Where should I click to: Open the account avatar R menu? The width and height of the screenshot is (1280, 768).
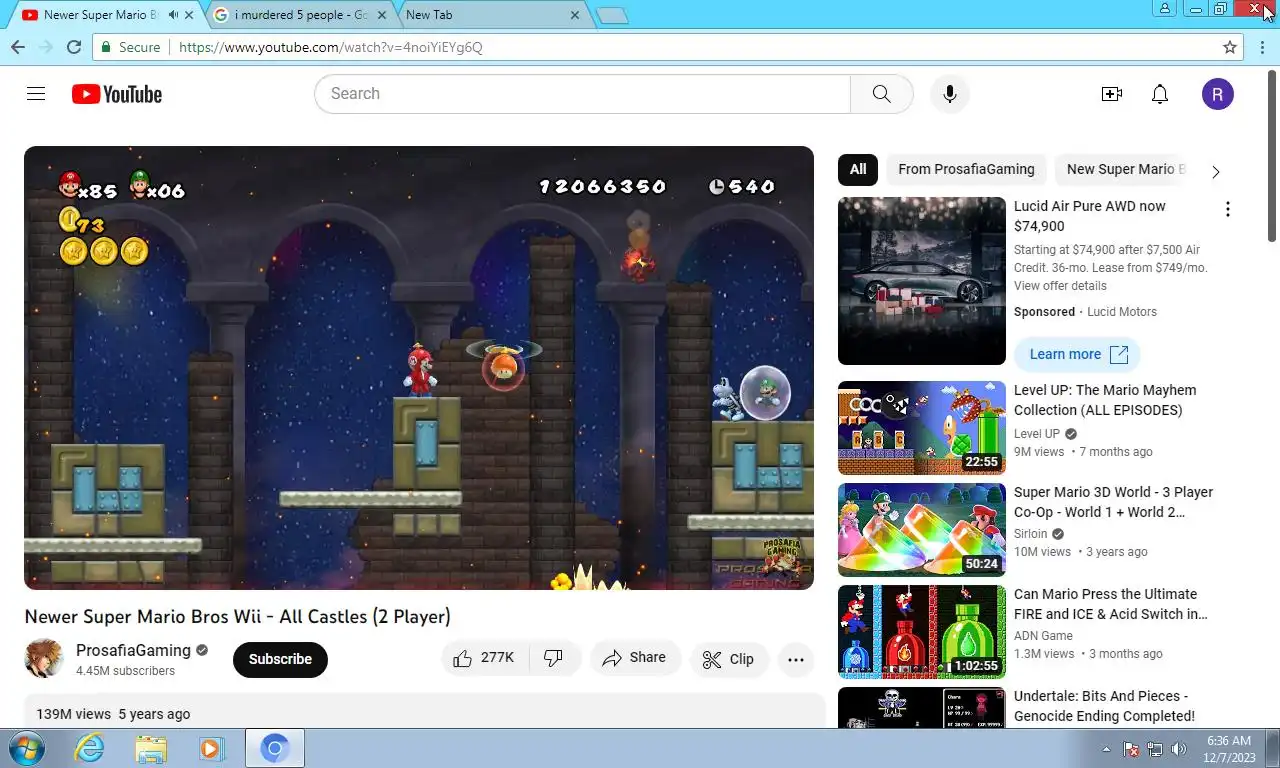click(1217, 94)
